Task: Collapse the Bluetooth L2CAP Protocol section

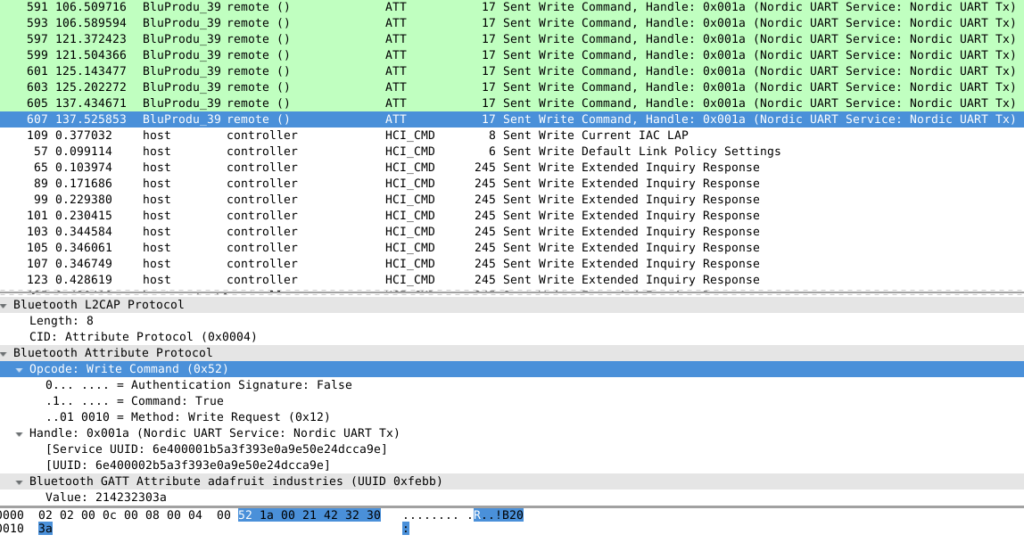Action: (5, 304)
